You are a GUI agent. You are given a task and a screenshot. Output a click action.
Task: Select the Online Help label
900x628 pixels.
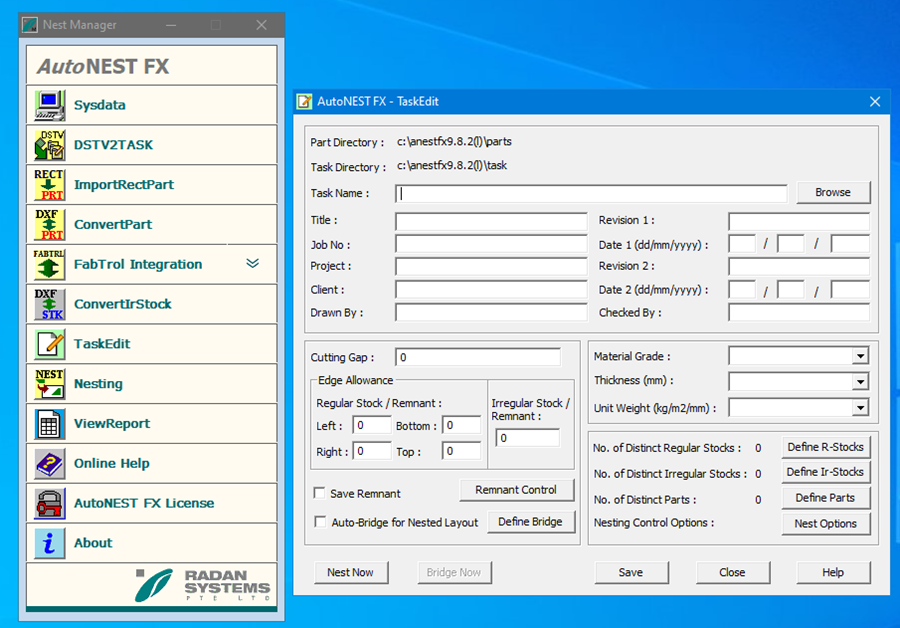pyautogui.click(x=112, y=463)
